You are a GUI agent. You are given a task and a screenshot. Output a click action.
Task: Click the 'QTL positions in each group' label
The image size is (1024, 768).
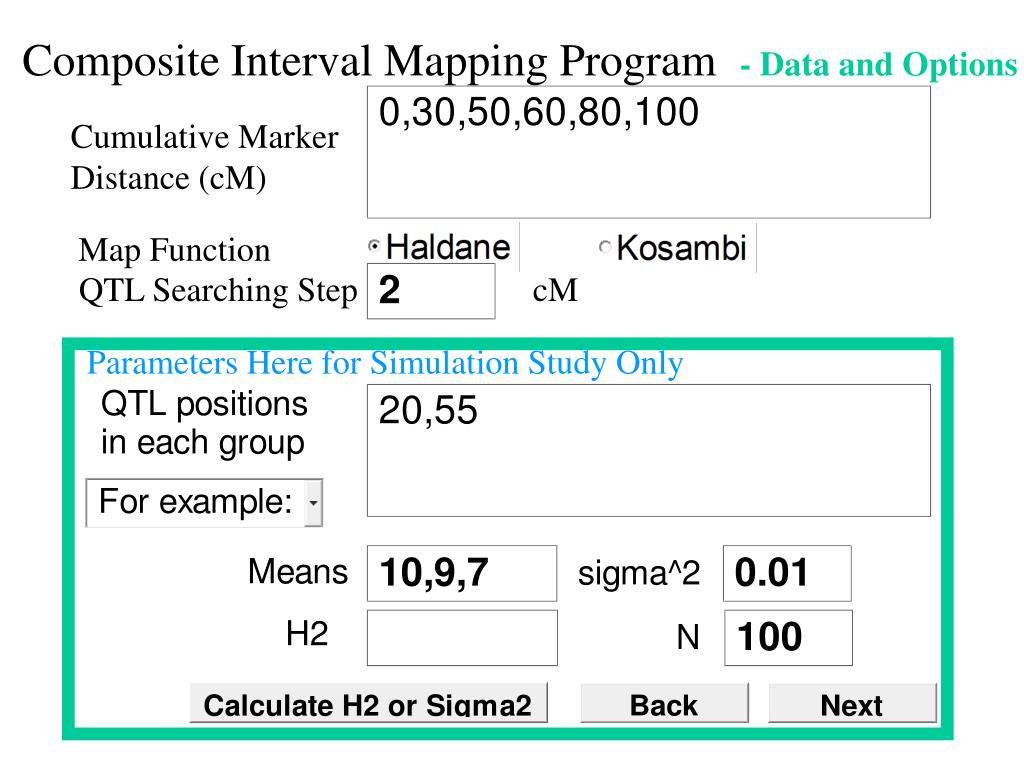point(204,423)
